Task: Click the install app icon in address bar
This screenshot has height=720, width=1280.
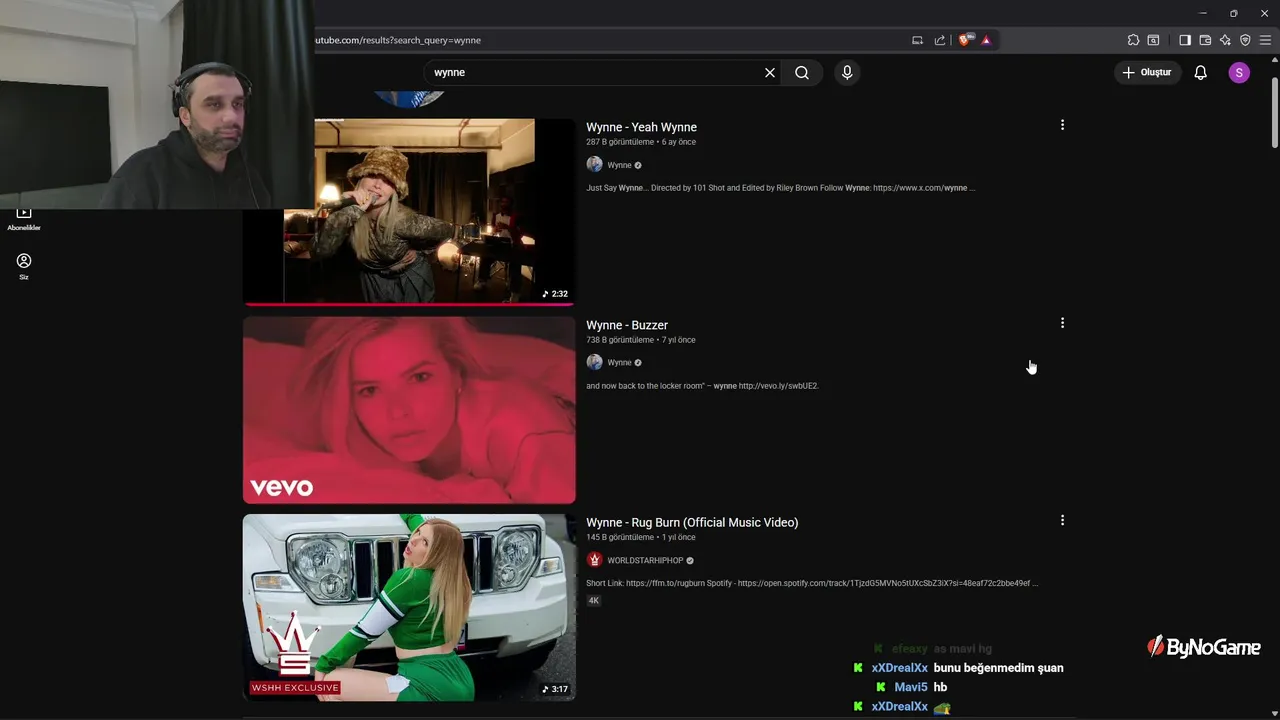Action: tap(917, 40)
